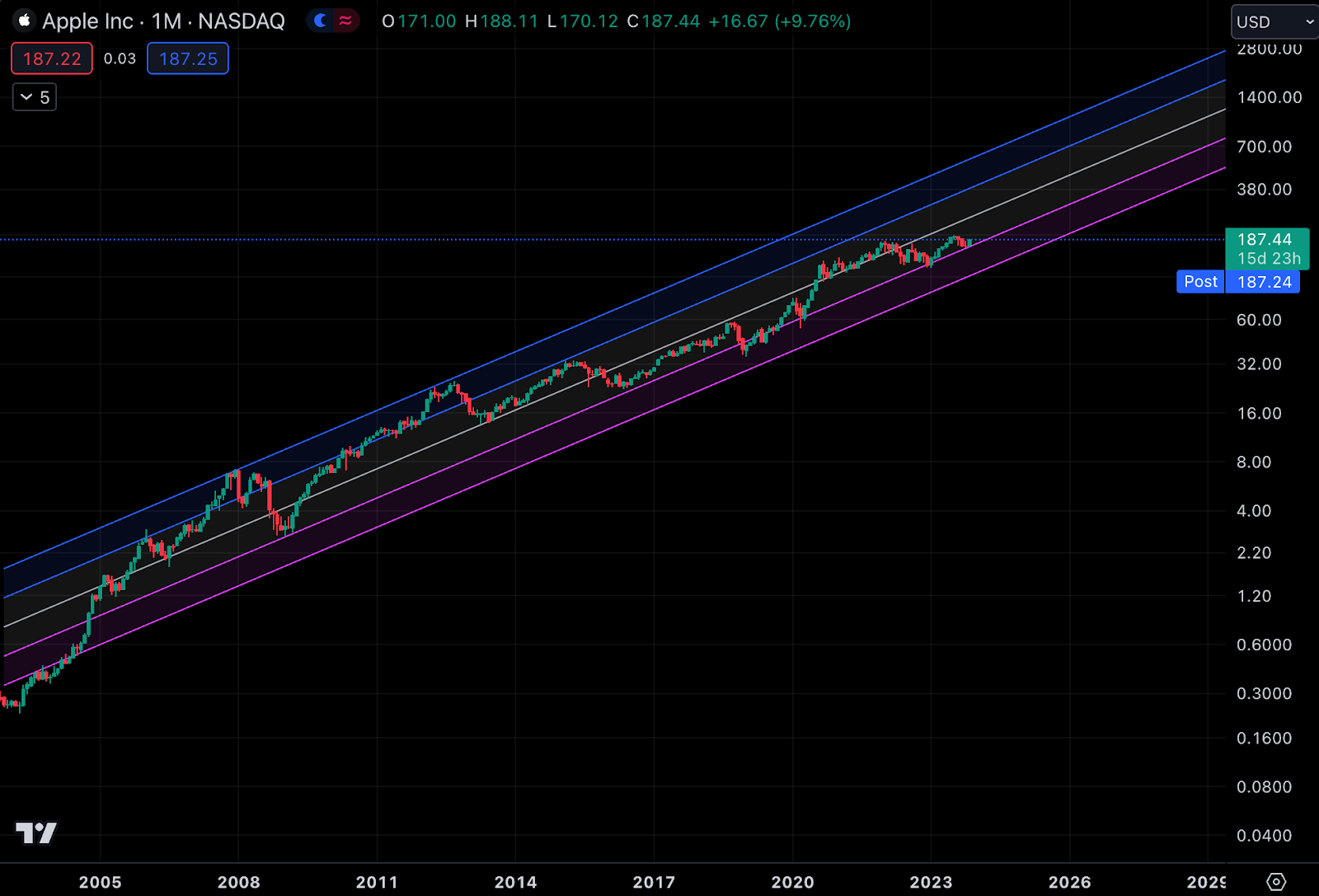This screenshot has height=896, width=1319.
Task: Click the 2026 time axis label
Action: pos(1069,882)
